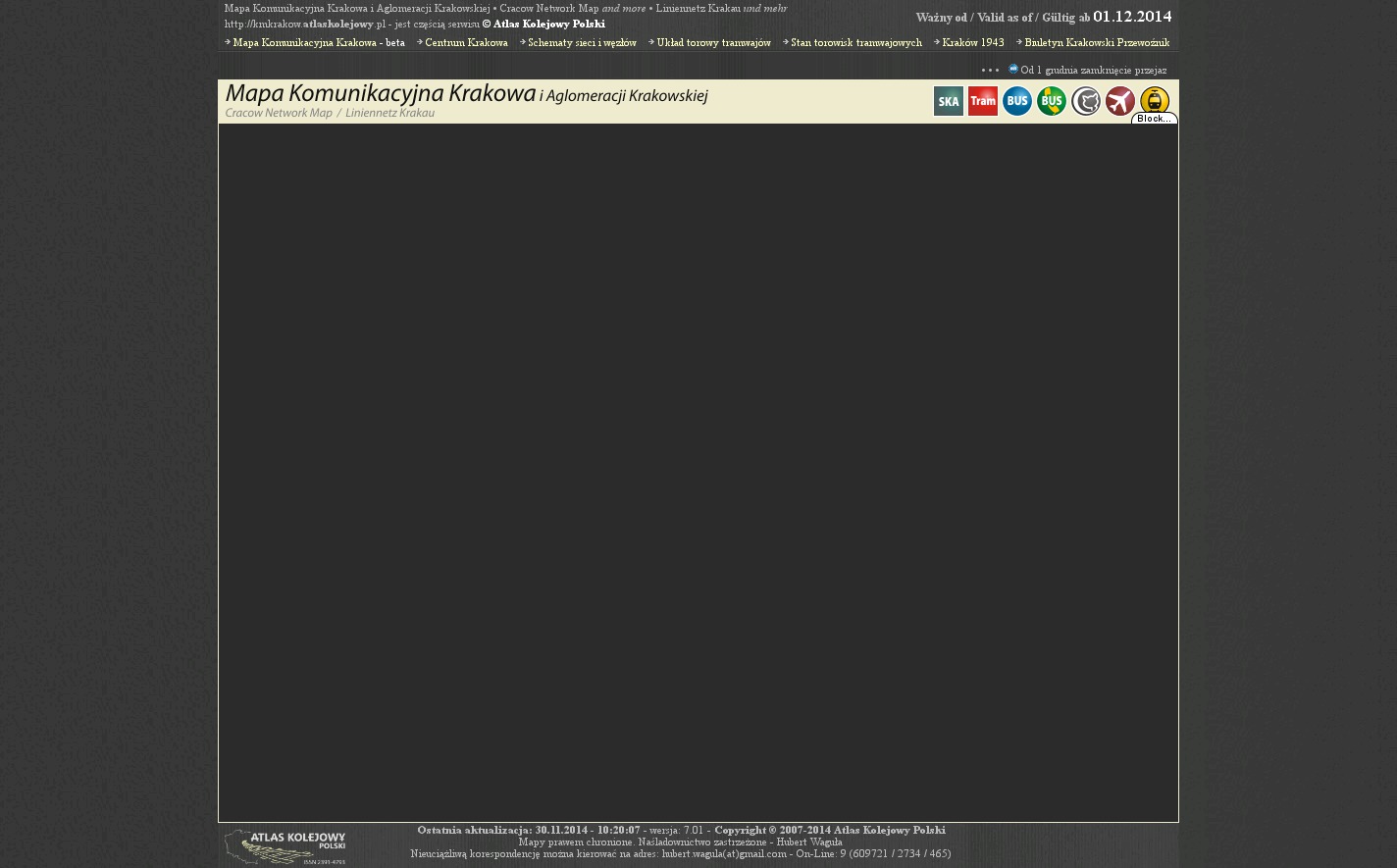
Task: Select Stan torowisk tramwajowych
Action: (x=855, y=43)
